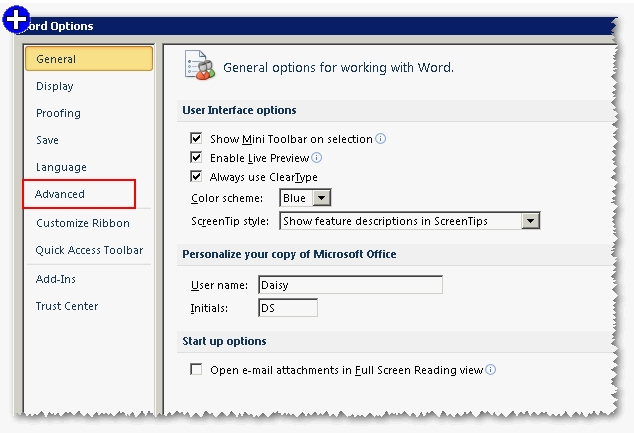634x433 pixels.
Task: Go to Proofing options
Action: pyautogui.click(x=58, y=113)
